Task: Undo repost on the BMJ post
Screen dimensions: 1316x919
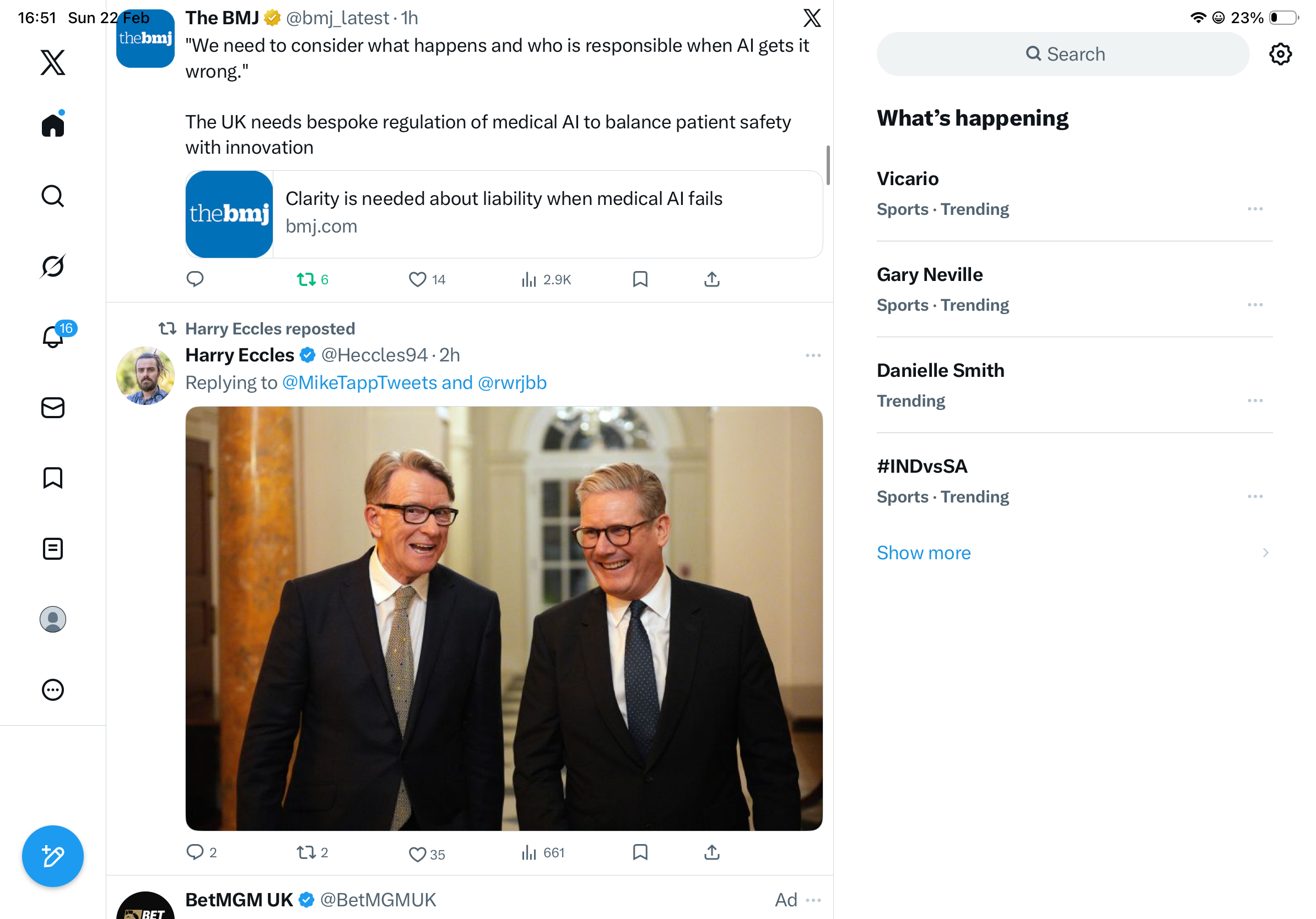Action: click(306, 279)
